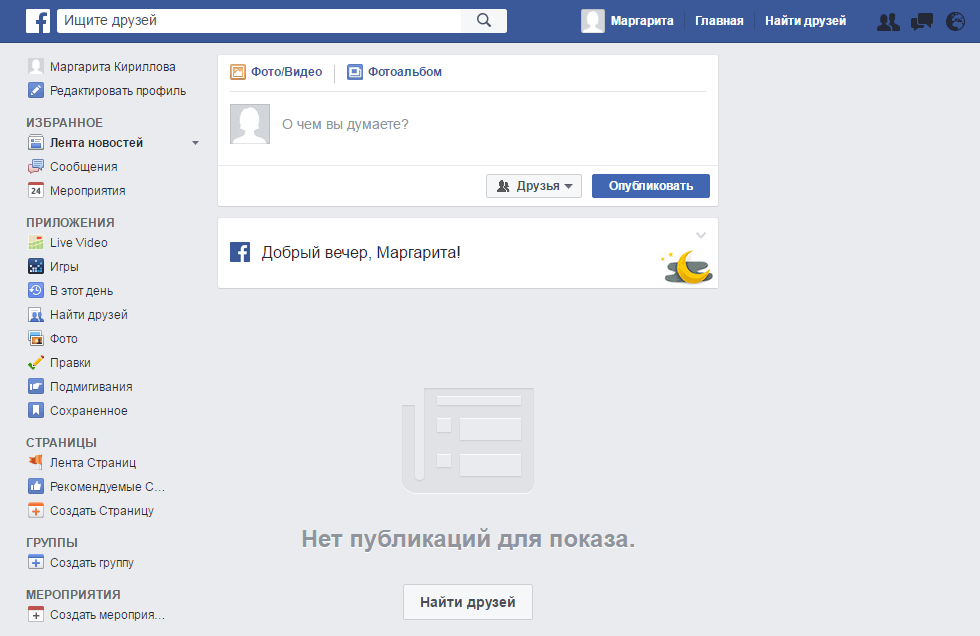Image resolution: width=980 pixels, height=636 pixels.
Task: Open Редактировать профиль link
Action: tap(118, 91)
